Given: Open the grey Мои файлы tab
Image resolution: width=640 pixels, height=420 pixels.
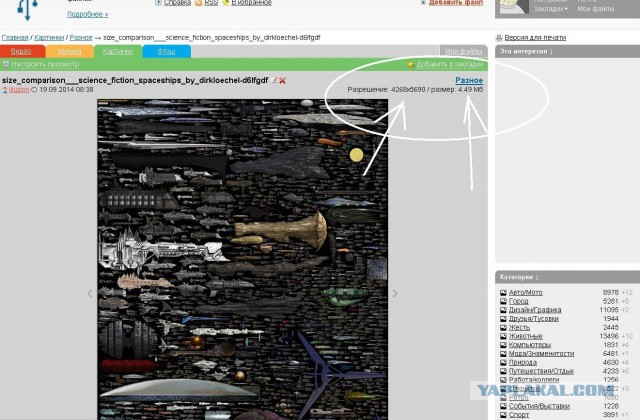Looking at the screenshot, I should (x=463, y=51).
